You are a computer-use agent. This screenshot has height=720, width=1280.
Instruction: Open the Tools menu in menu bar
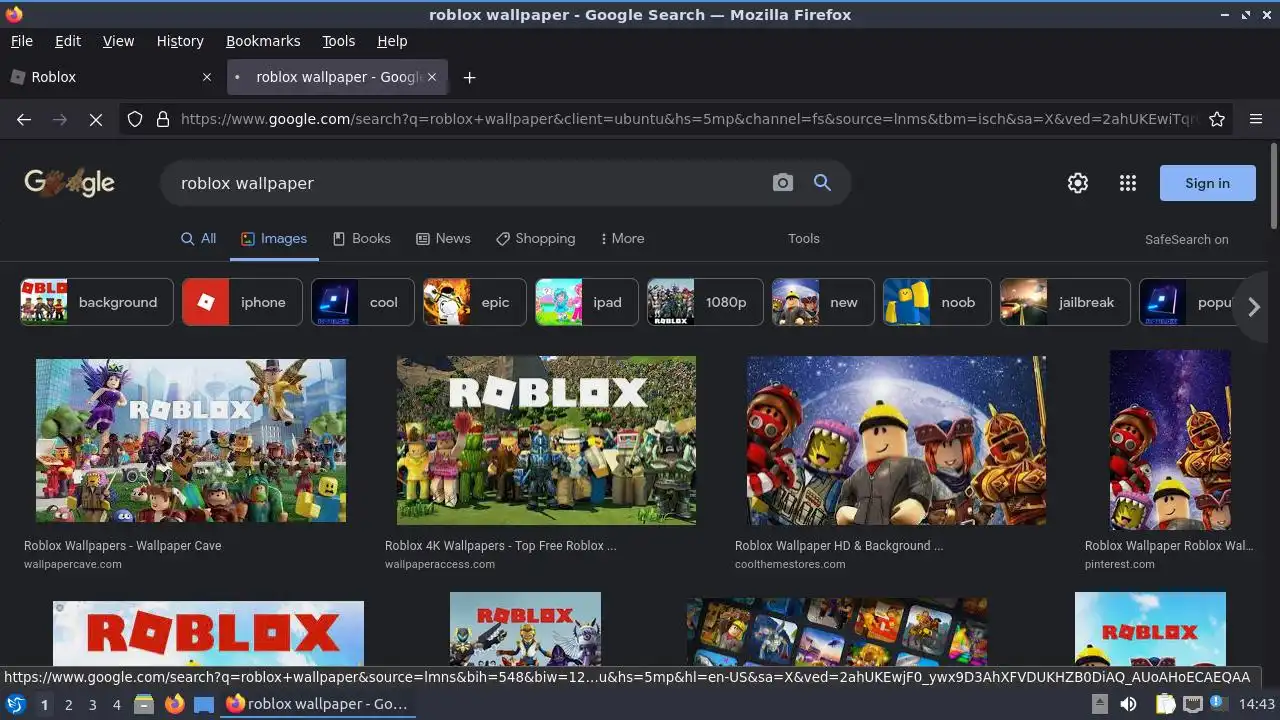coord(338,41)
